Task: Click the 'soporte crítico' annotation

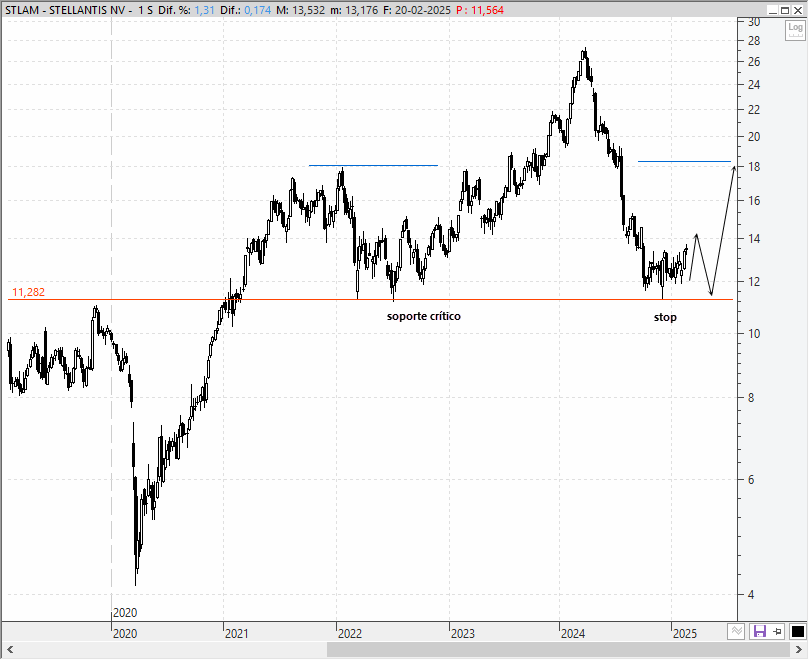Action: 424,316
